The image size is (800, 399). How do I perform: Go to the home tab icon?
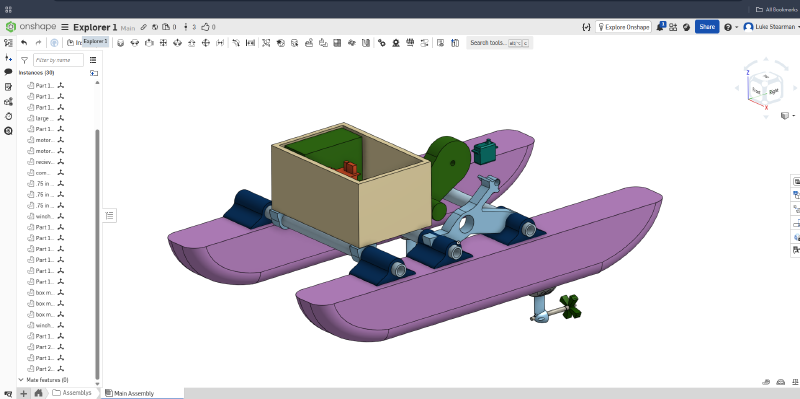click(38, 393)
